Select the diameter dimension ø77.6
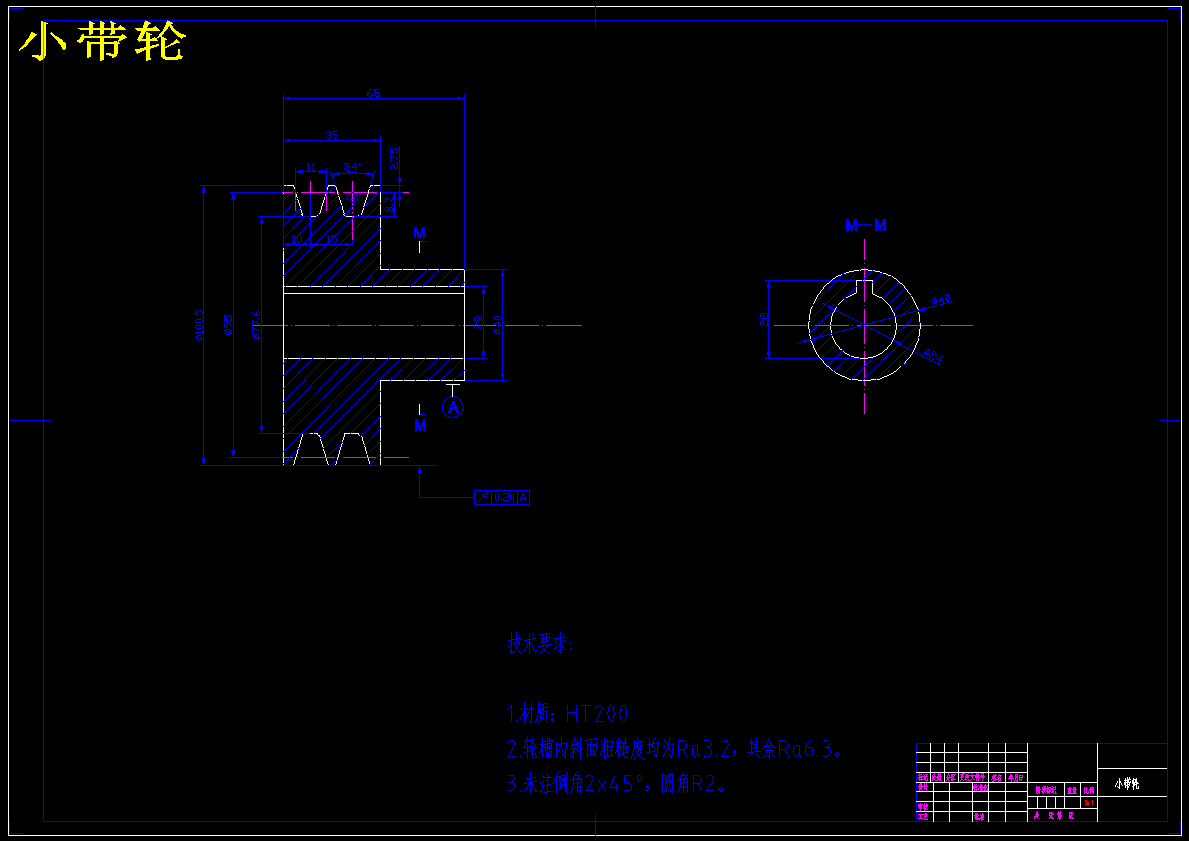Image resolution: width=1189 pixels, height=841 pixels. (x=256, y=325)
